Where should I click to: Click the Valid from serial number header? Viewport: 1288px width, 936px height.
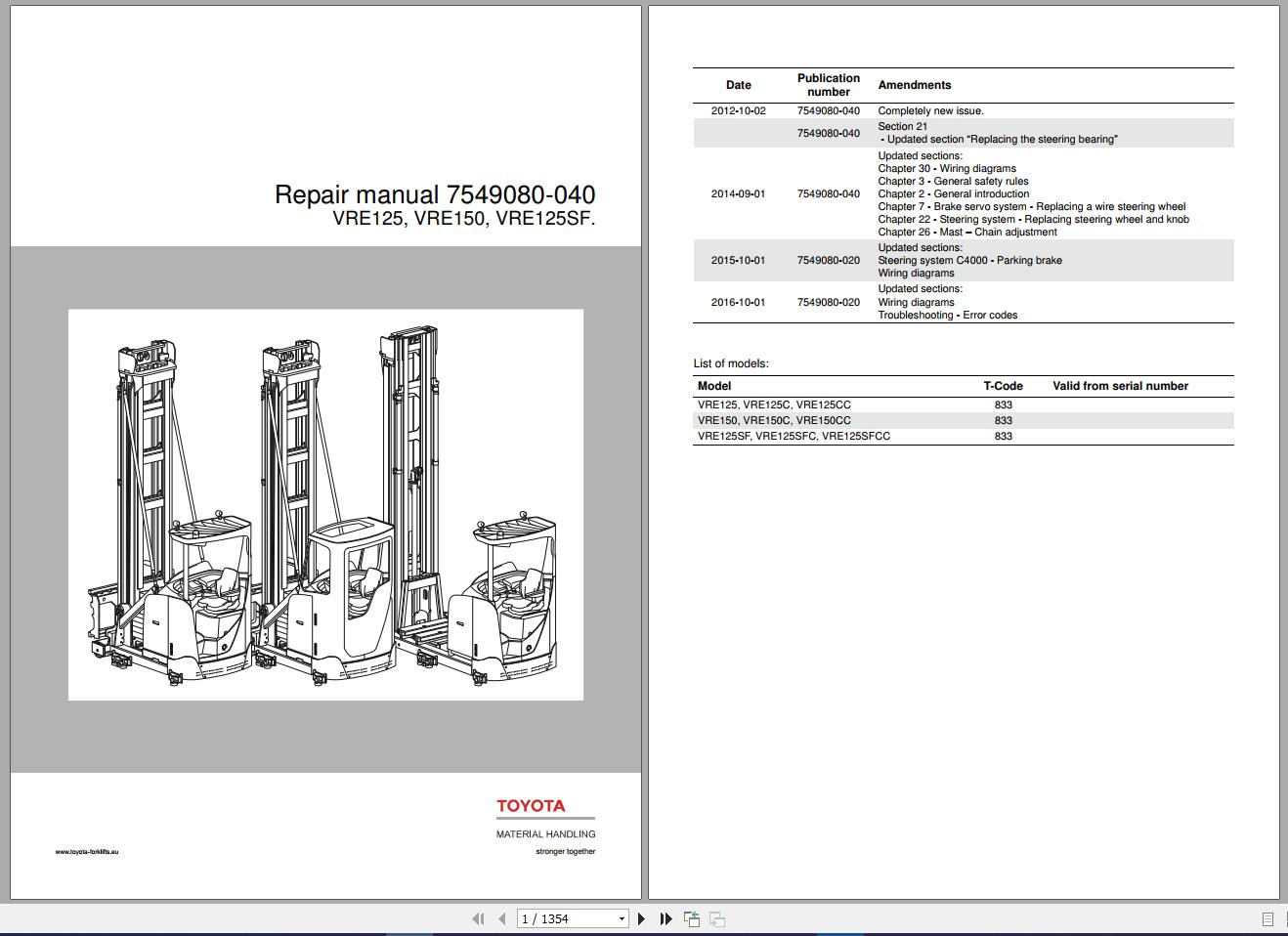[1120, 386]
